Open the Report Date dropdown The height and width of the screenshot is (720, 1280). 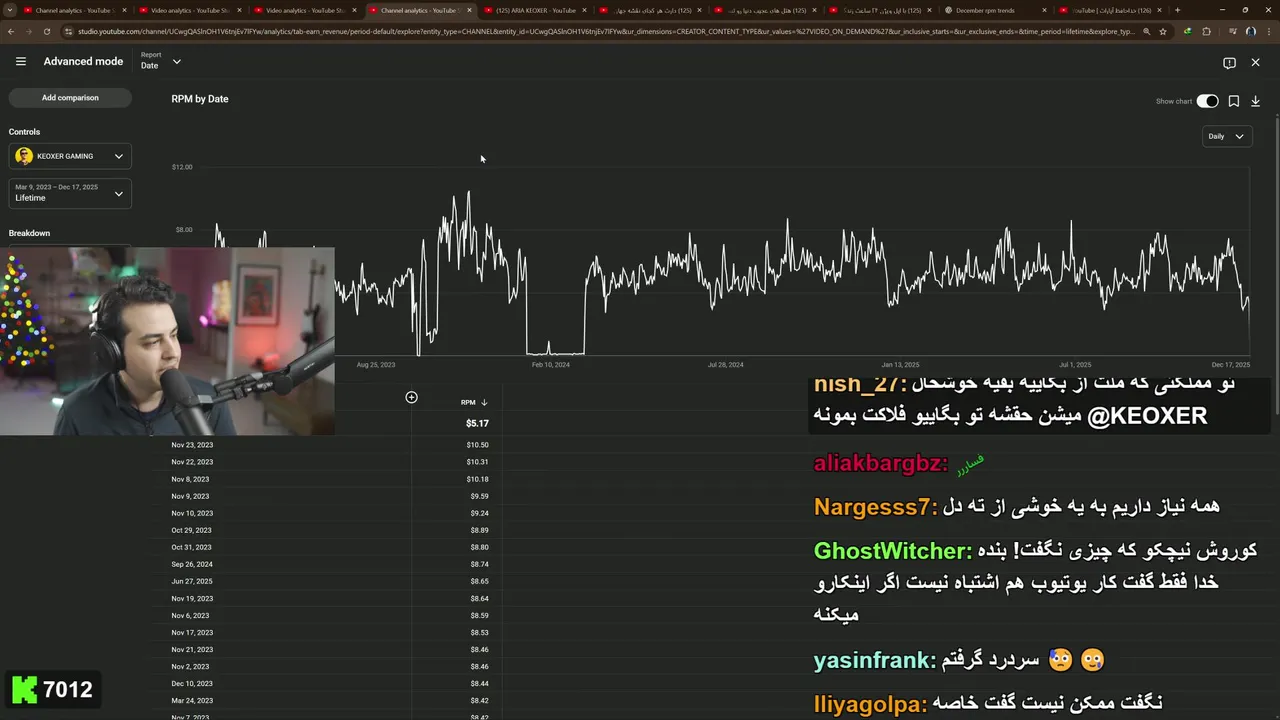click(x=161, y=62)
